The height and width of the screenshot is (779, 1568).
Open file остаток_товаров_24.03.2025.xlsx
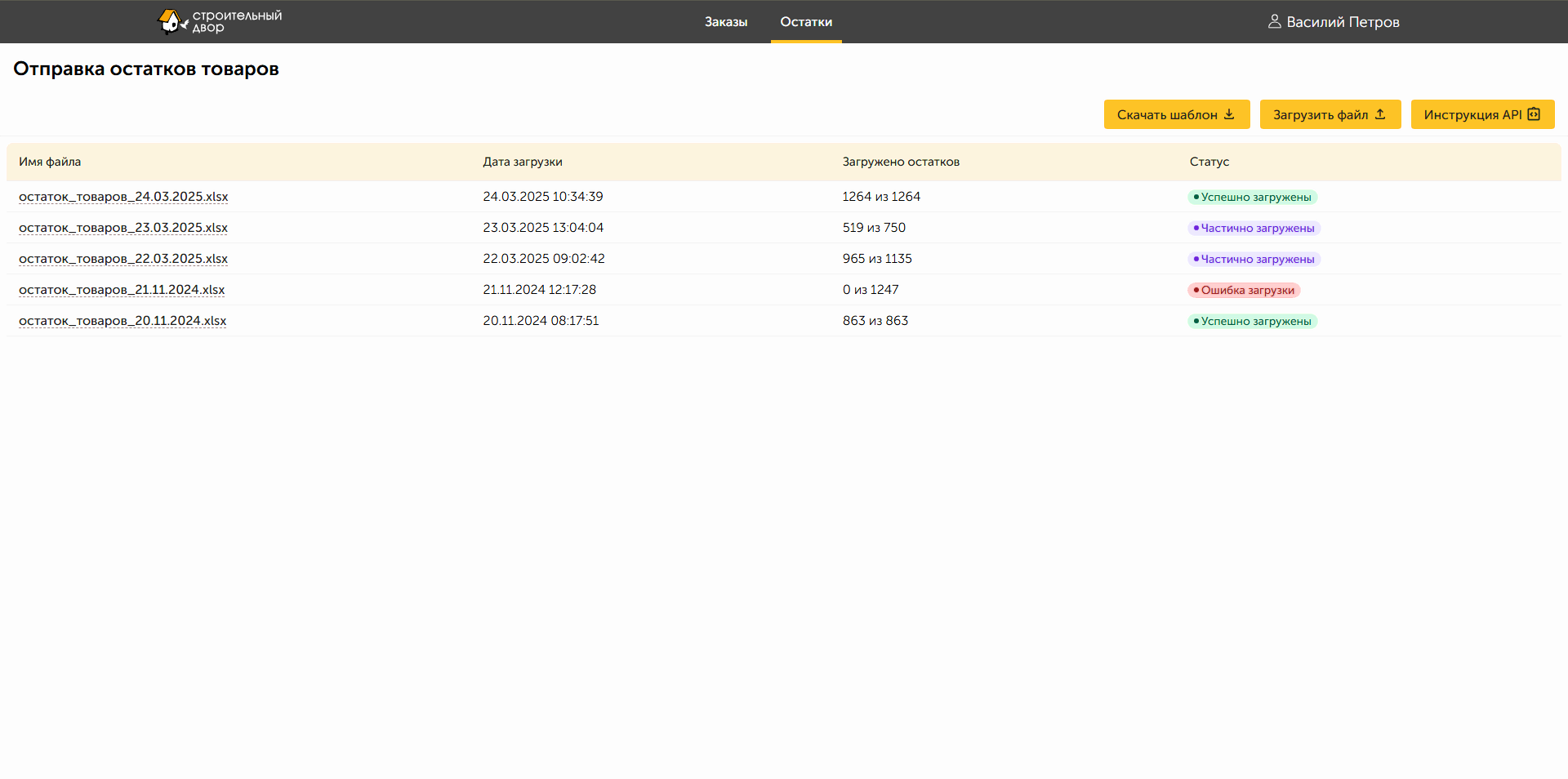tap(123, 197)
